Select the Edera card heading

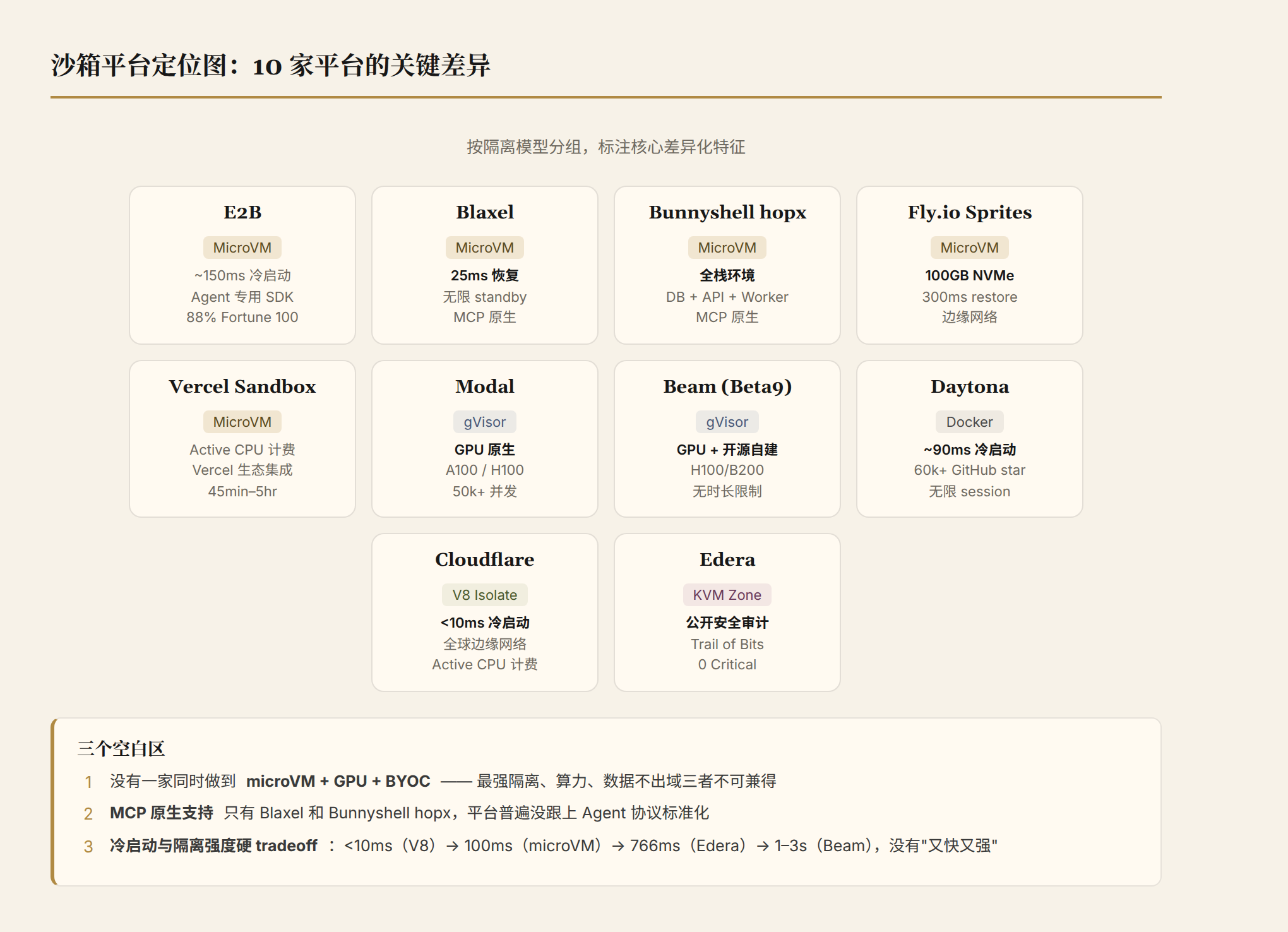727,559
